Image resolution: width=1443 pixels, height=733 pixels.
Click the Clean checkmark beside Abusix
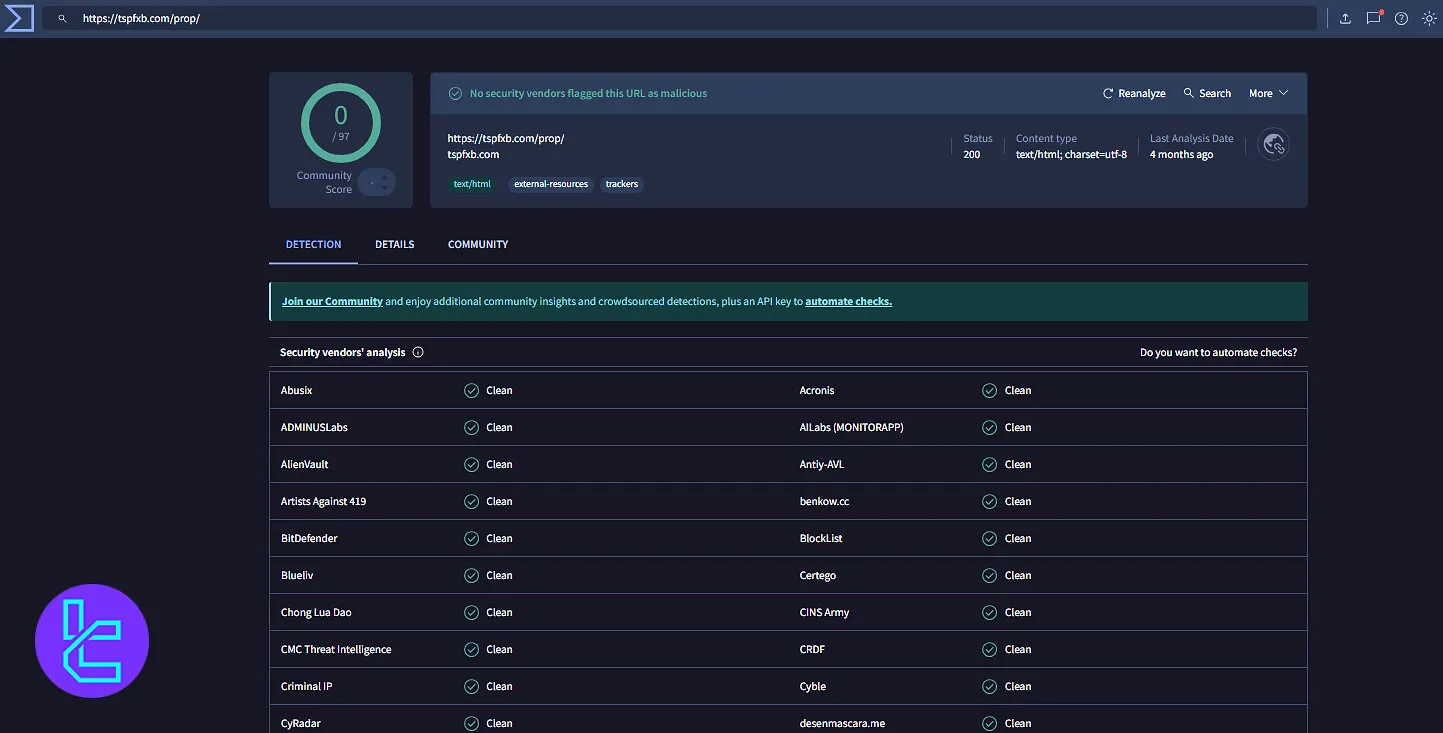tap(471, 390)
